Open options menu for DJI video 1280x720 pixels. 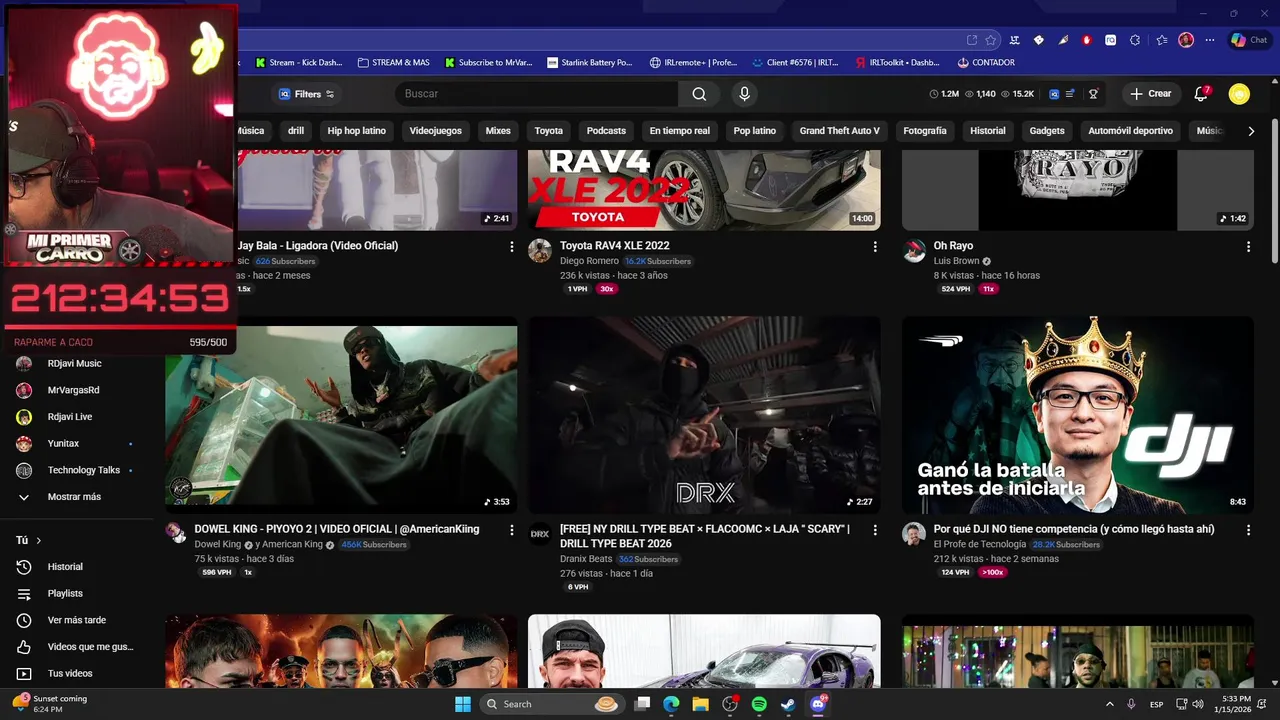tap(1248, 530)
